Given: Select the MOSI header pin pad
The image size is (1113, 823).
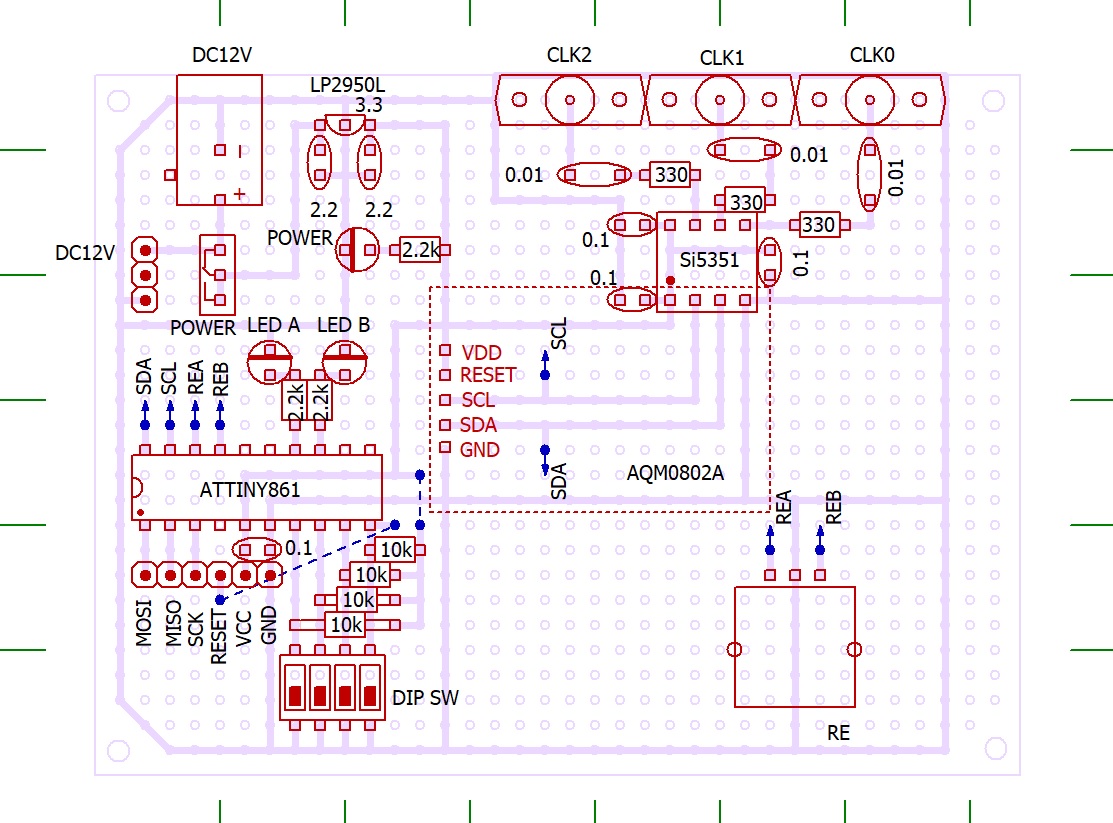Looking at the screenshot, I should click(x=145, y=574).
